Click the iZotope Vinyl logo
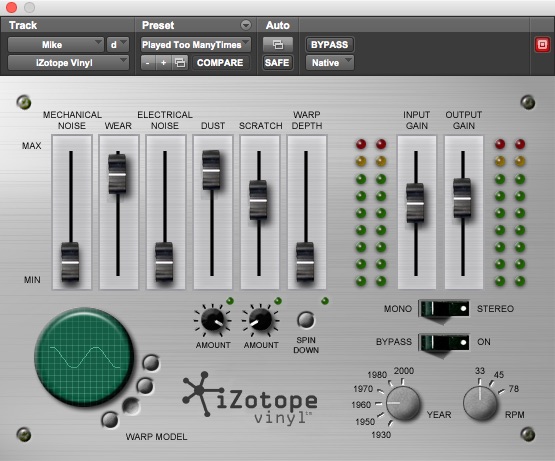Viewport: 555px width, 461px height. [x=250, y=398]
